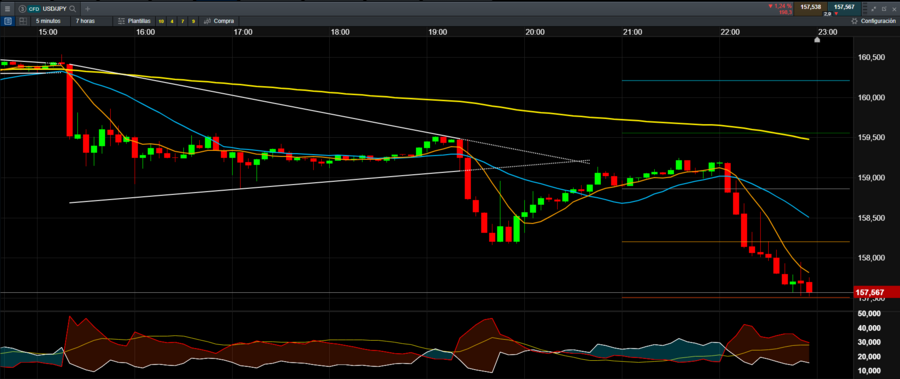
Task: Click the 157,567 buy price button
Action: [844, 8]
